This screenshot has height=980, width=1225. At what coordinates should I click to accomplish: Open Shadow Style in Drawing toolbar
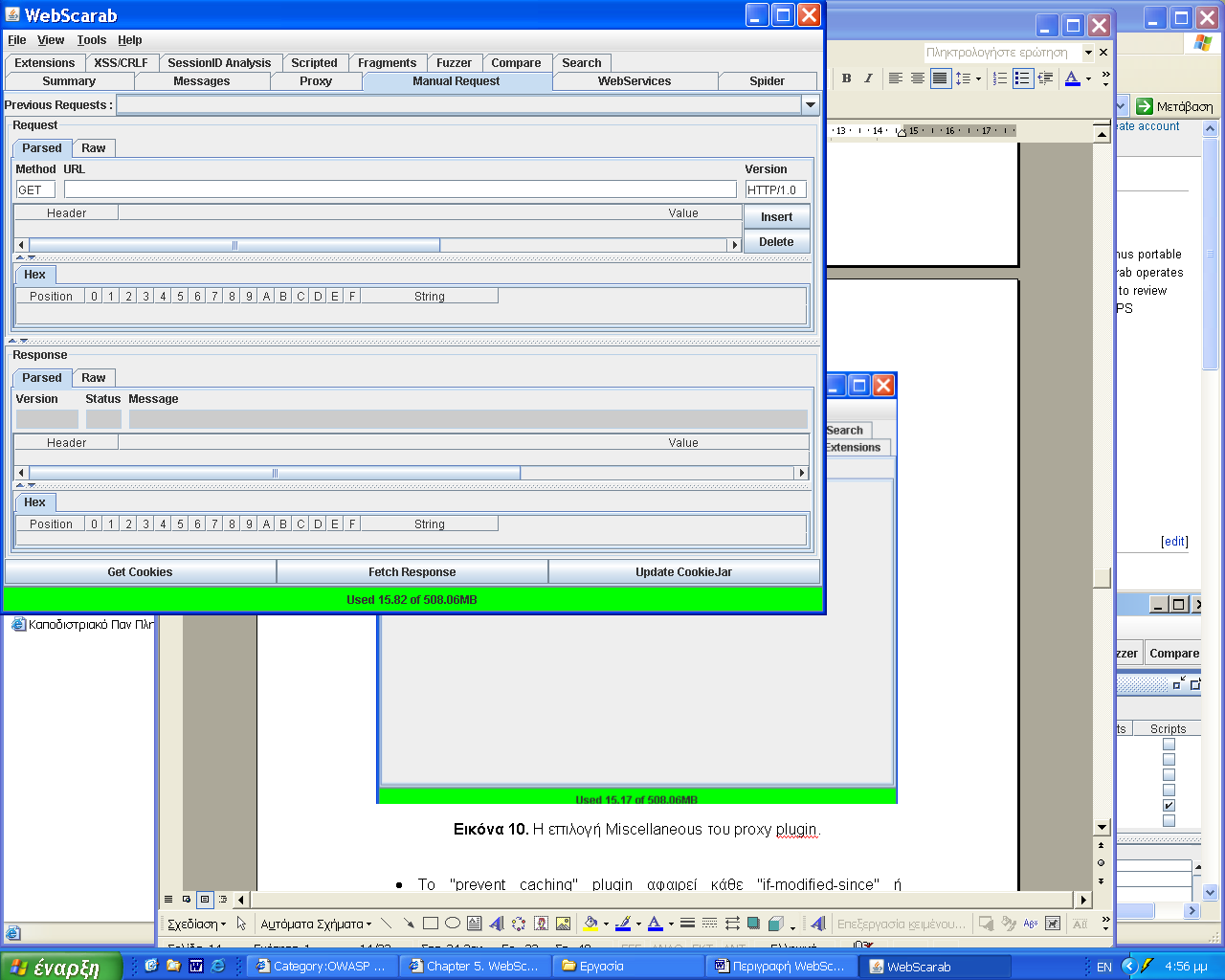point(754,924)
